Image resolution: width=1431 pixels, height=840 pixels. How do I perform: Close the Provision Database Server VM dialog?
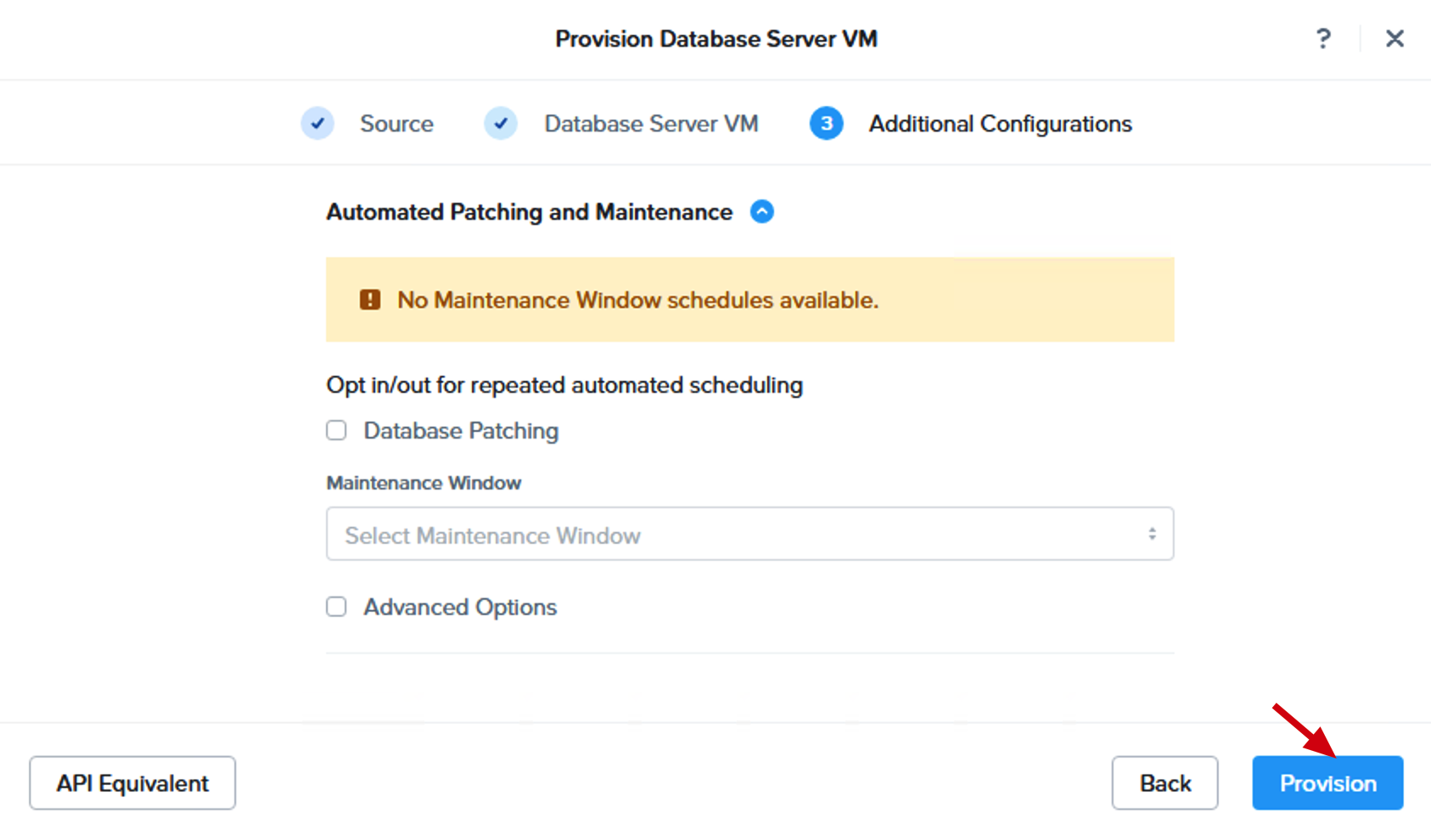1395,38
